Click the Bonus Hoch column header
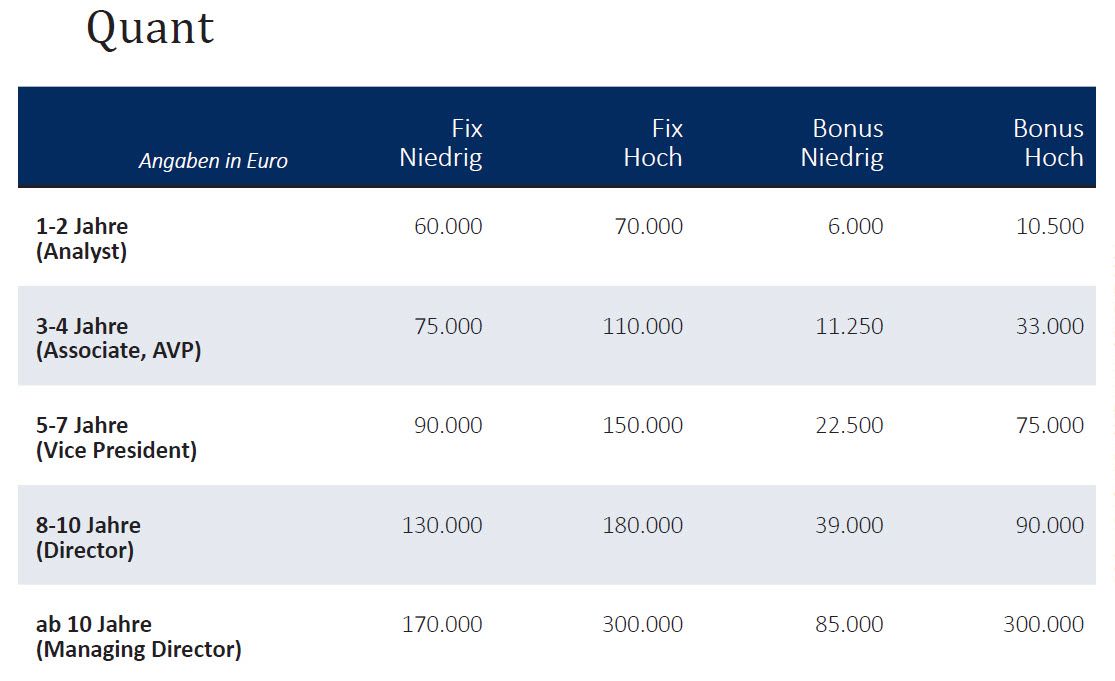The image size is (1115, 681). click(x=1048, y=143)
